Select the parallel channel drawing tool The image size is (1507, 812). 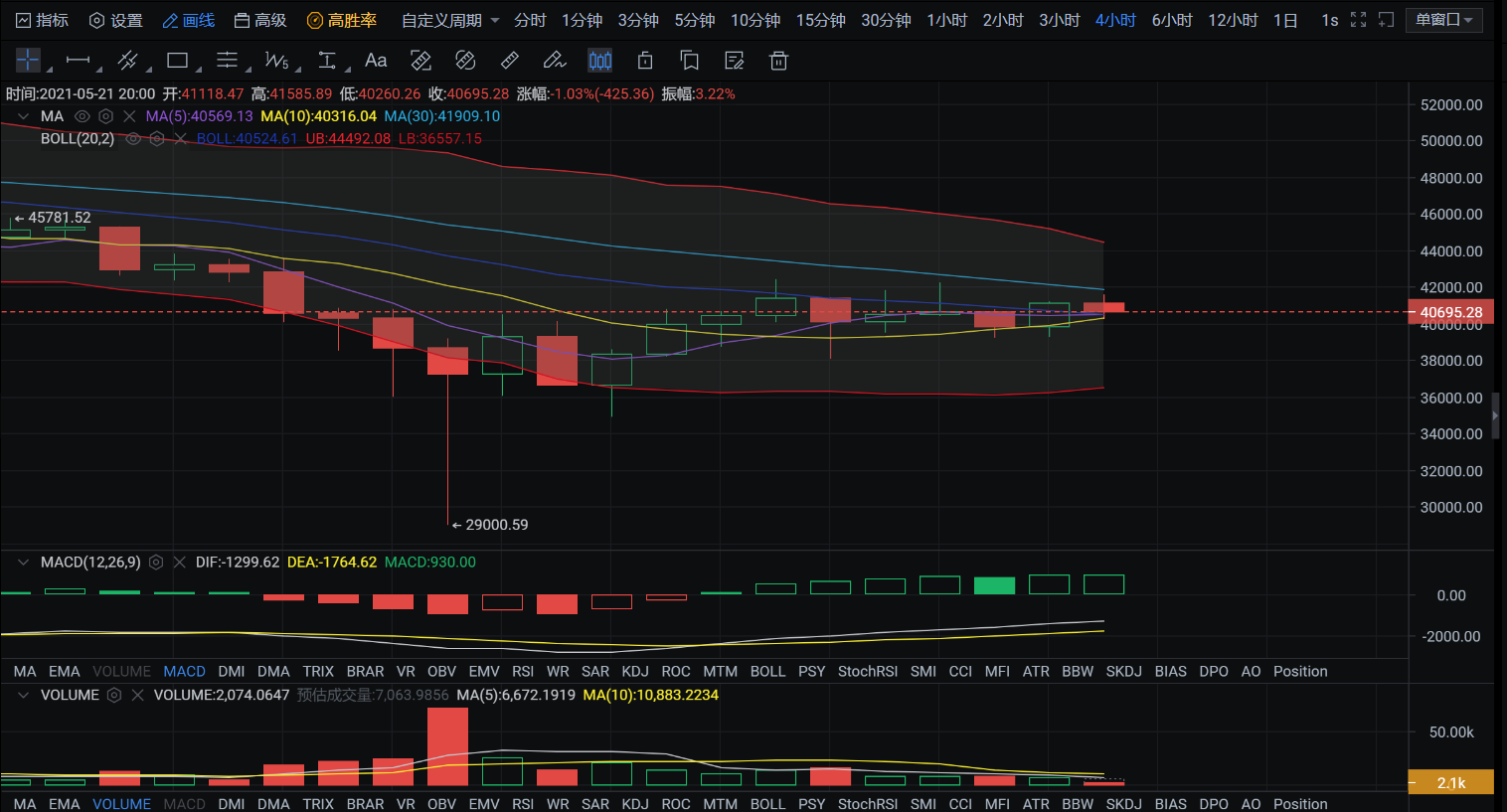click(127, 61)
